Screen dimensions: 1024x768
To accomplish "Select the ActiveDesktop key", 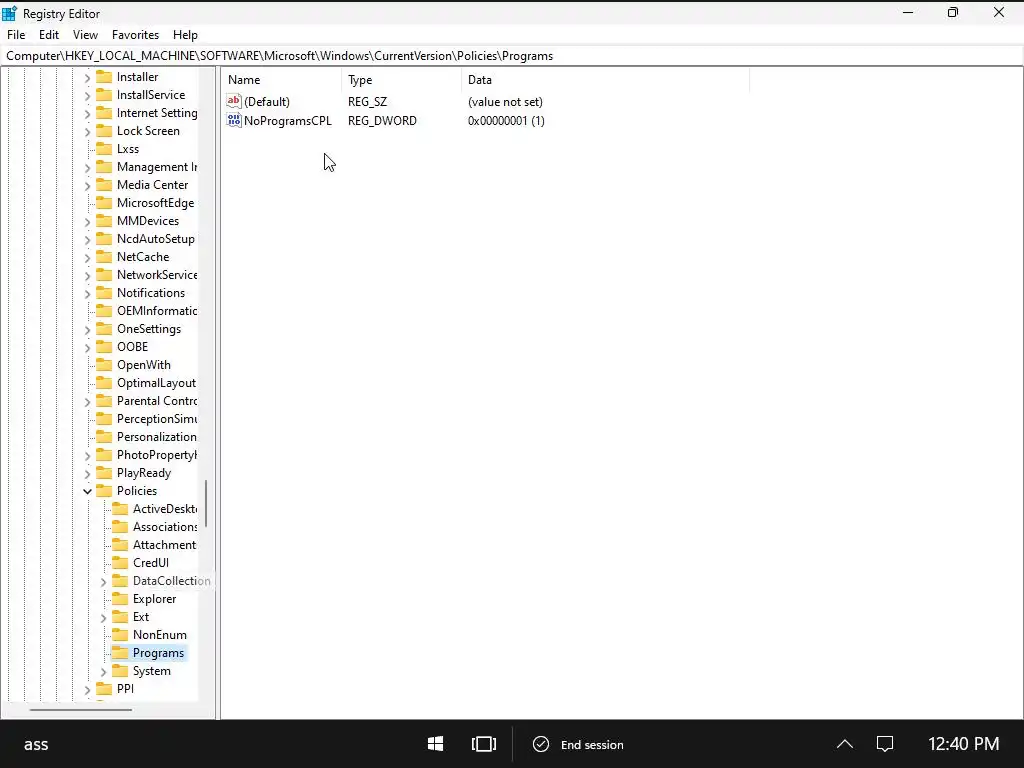I will click(x=165, y=509).
